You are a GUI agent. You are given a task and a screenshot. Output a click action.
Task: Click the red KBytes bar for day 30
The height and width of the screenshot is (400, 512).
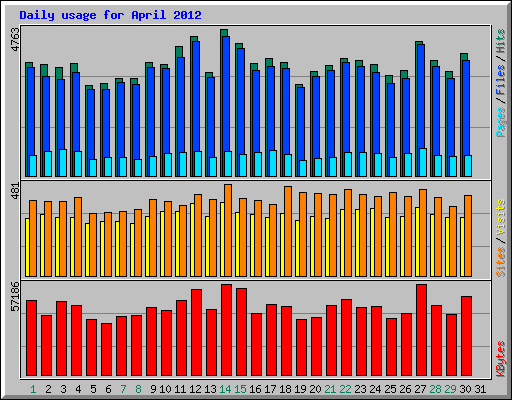(466, 336)
